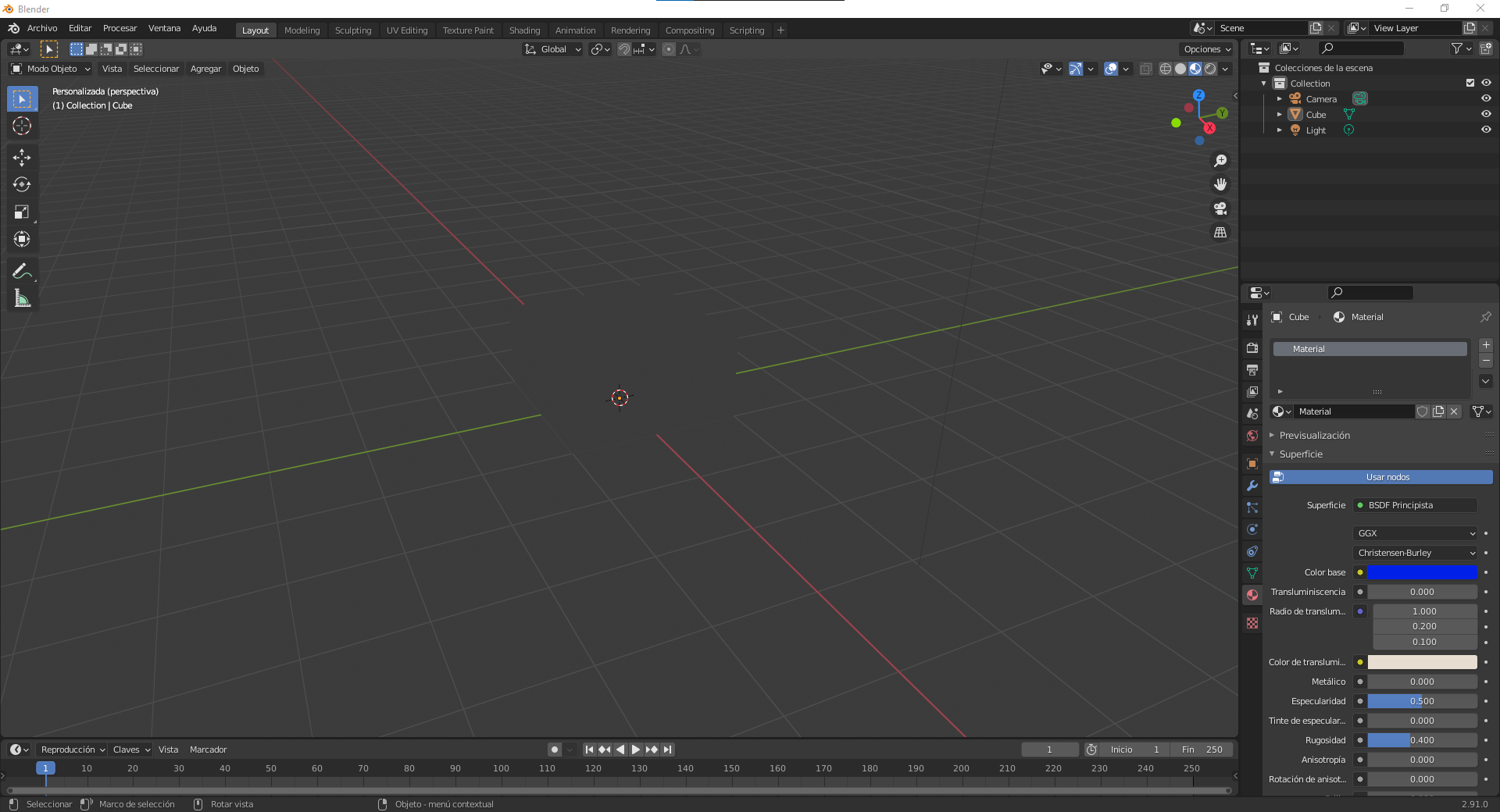Click the Rugosidad 0.400 slider
Screen dimensions: 1500x812
click(x=1422, y=740)
